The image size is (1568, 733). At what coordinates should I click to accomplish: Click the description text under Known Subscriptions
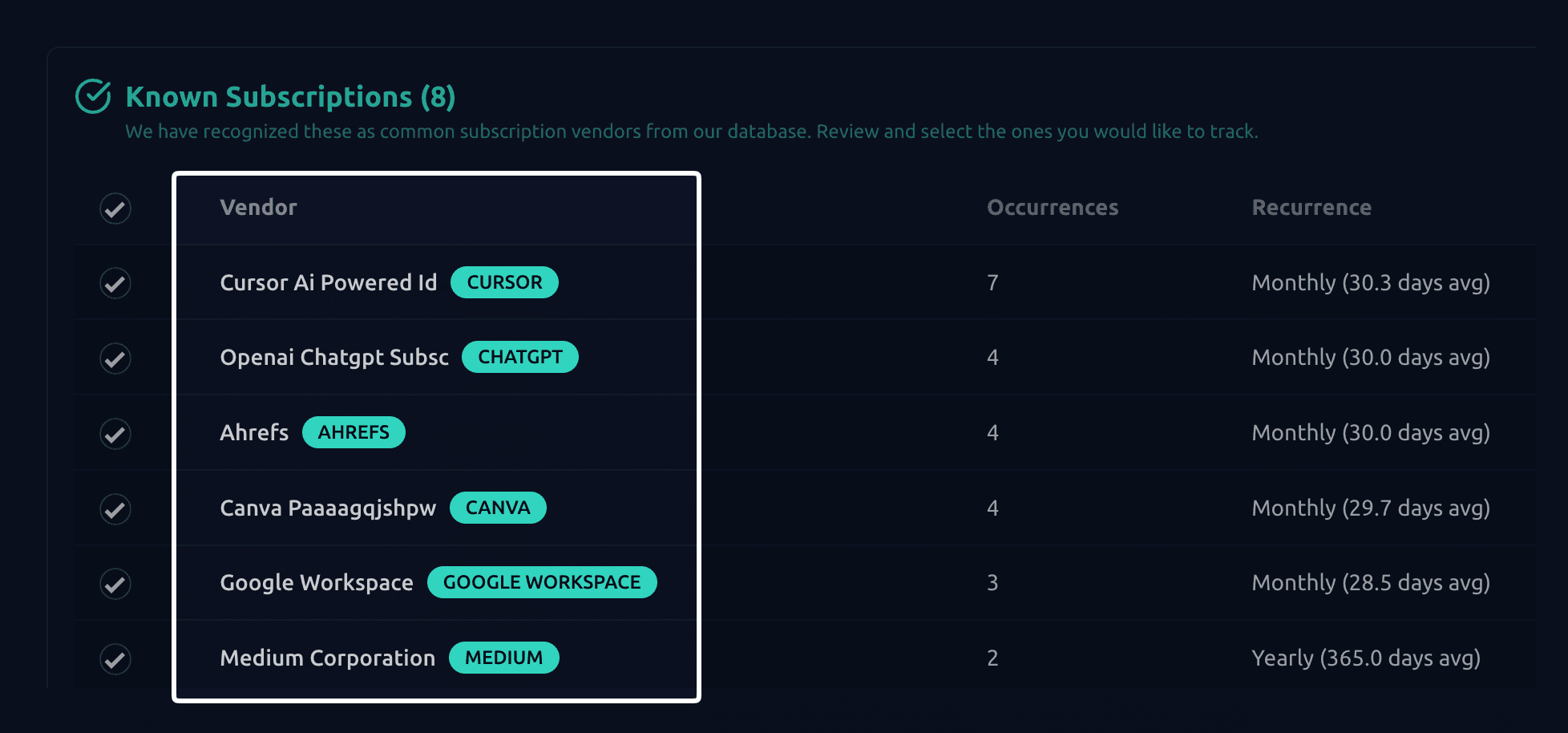(x=692, y=132)
